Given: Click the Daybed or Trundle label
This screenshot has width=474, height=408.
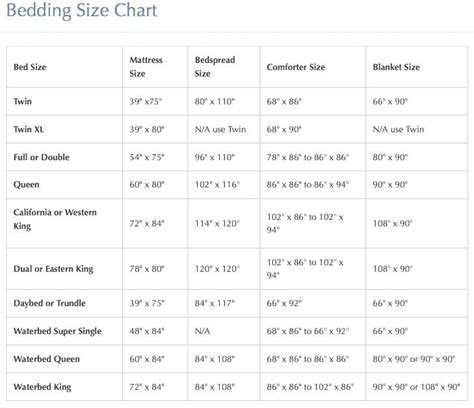Looking at the screenshot, I should pyautogui.click(x=49, y=303).
